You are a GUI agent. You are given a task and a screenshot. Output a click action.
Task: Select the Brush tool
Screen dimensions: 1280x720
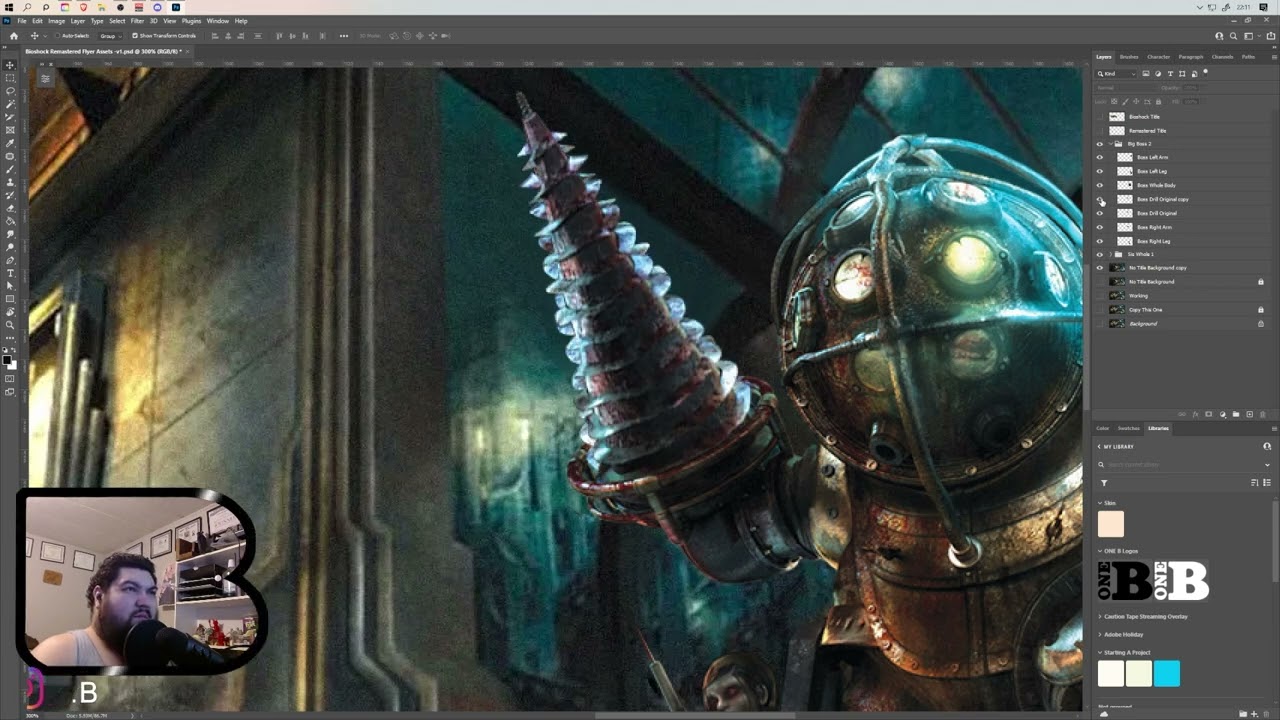pos(10,169)
